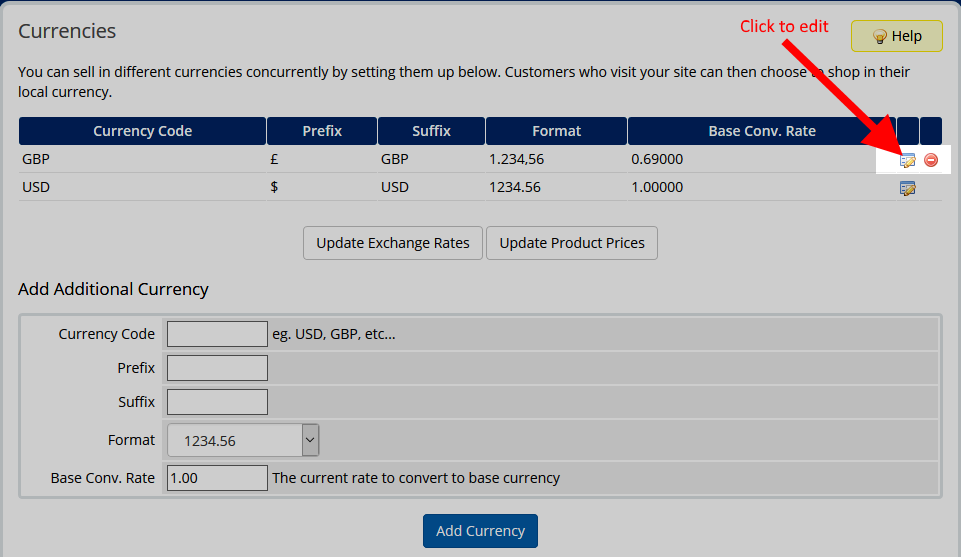Image resolution: width=961 pixels, height=557 pixels.
Task: Click the edit icon for GBP currency
Action: [908, 160]
